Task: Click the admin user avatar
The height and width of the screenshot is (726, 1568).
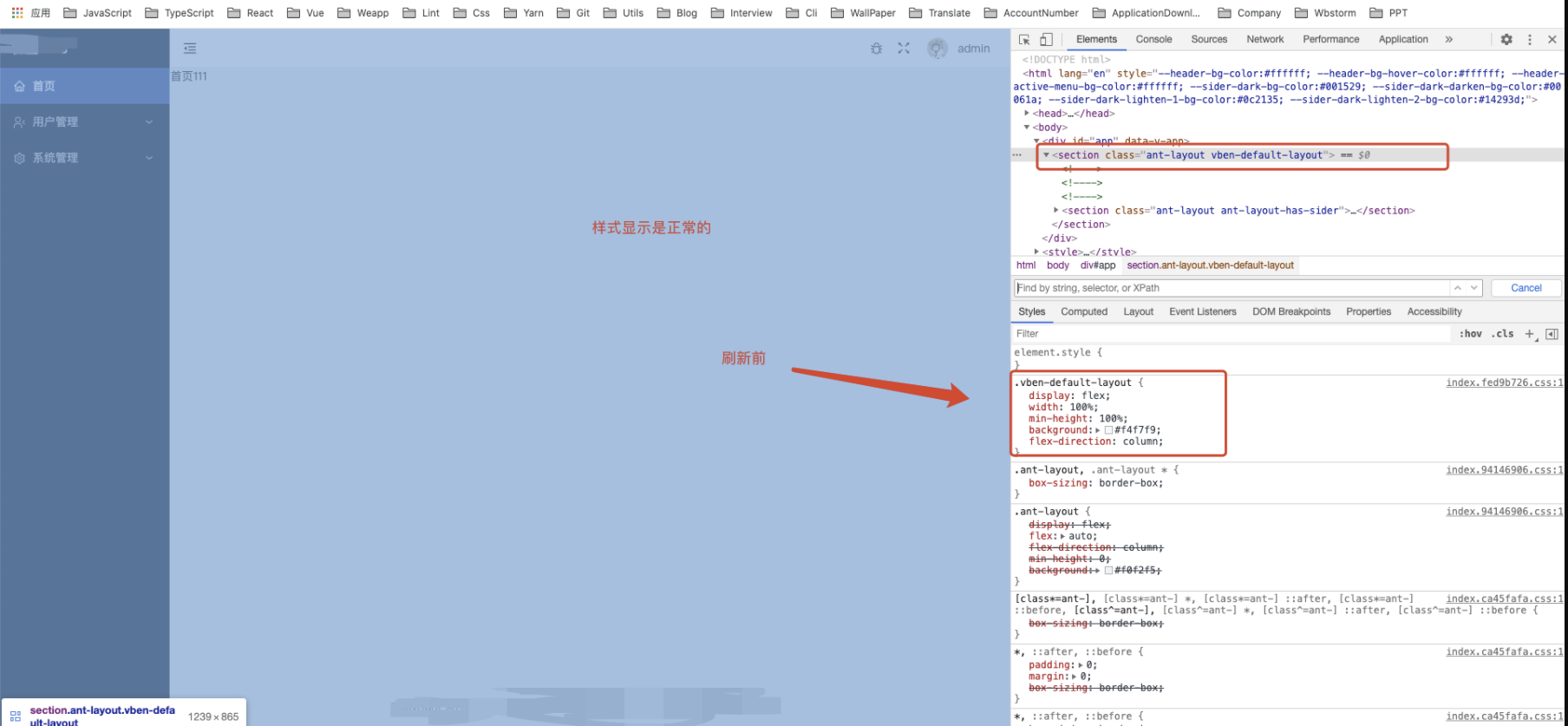Action: coord(938,49)
